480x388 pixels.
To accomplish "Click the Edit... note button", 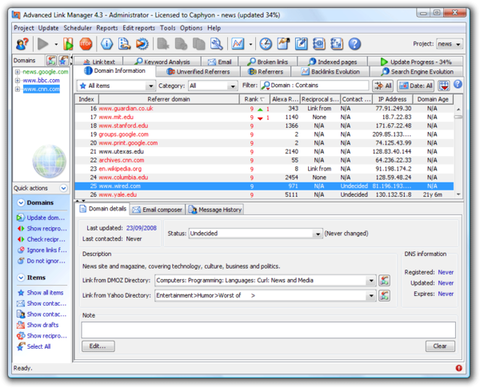I will point(98,346).
